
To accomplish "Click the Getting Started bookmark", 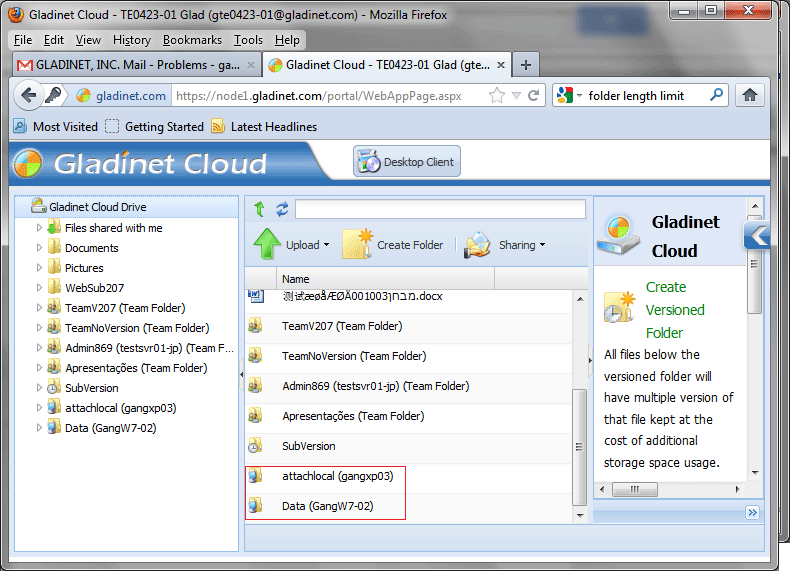I will pyautogui.click(x=155, y=126).
